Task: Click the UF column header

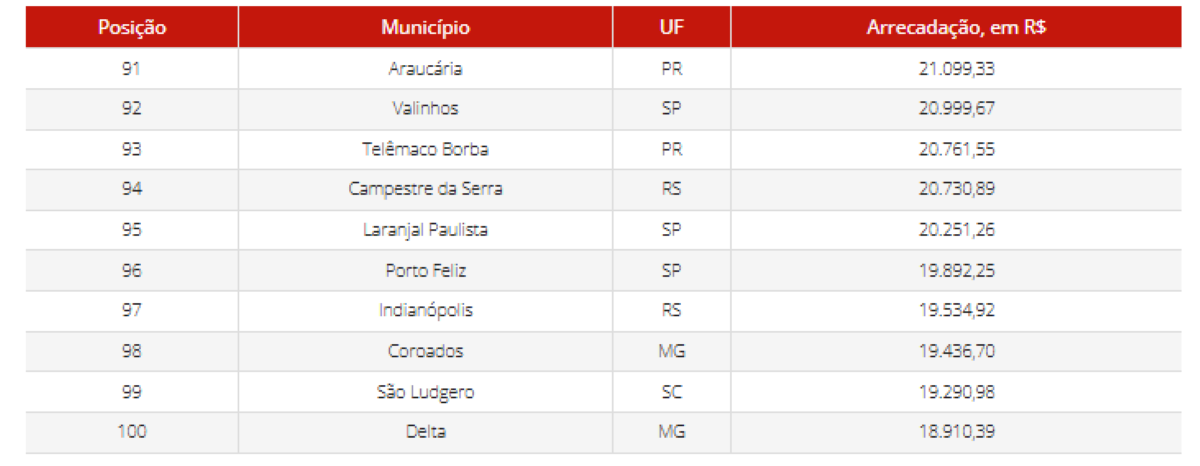Action: point(671,28)
